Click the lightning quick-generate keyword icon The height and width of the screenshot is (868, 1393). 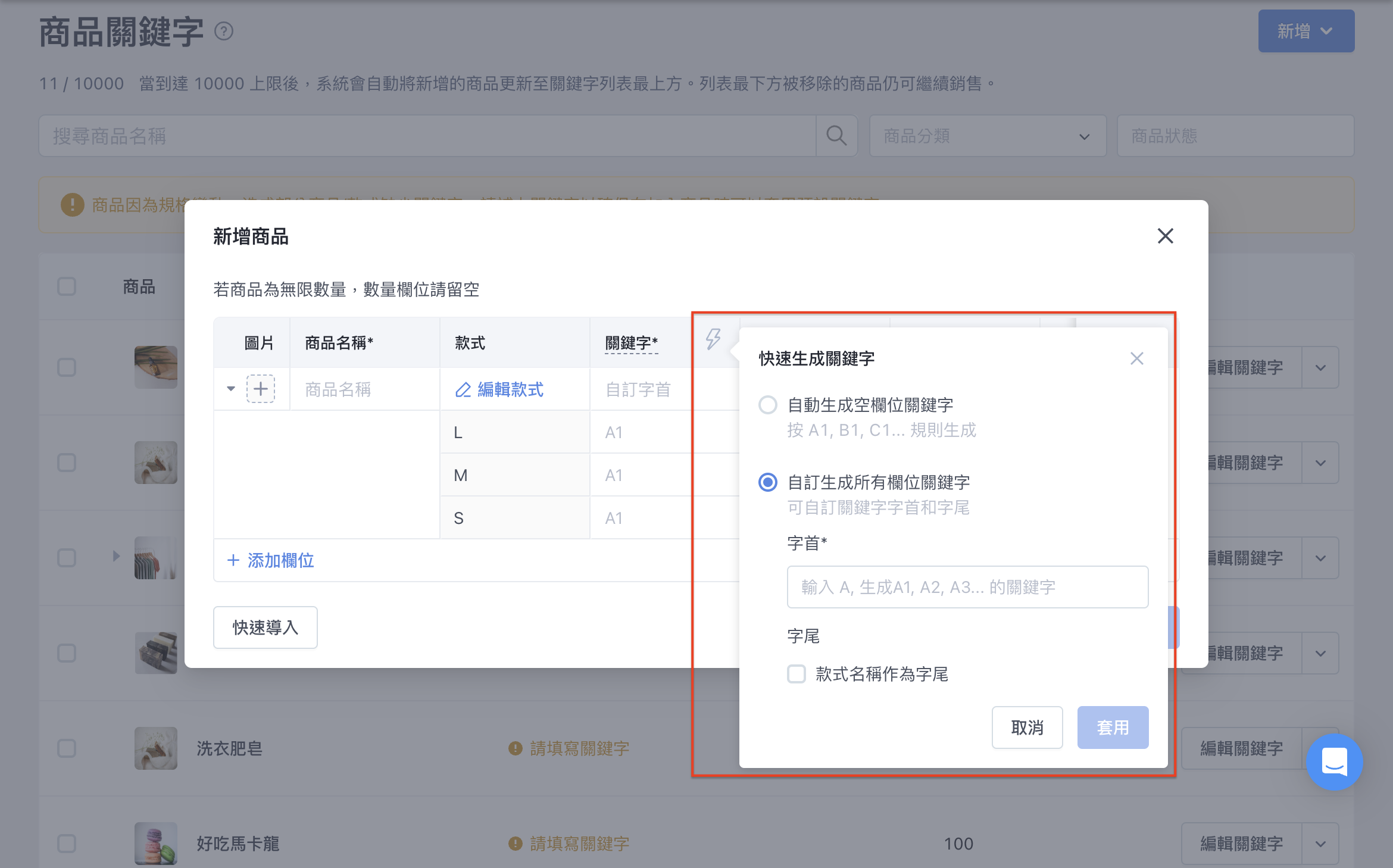click(713, 339)
